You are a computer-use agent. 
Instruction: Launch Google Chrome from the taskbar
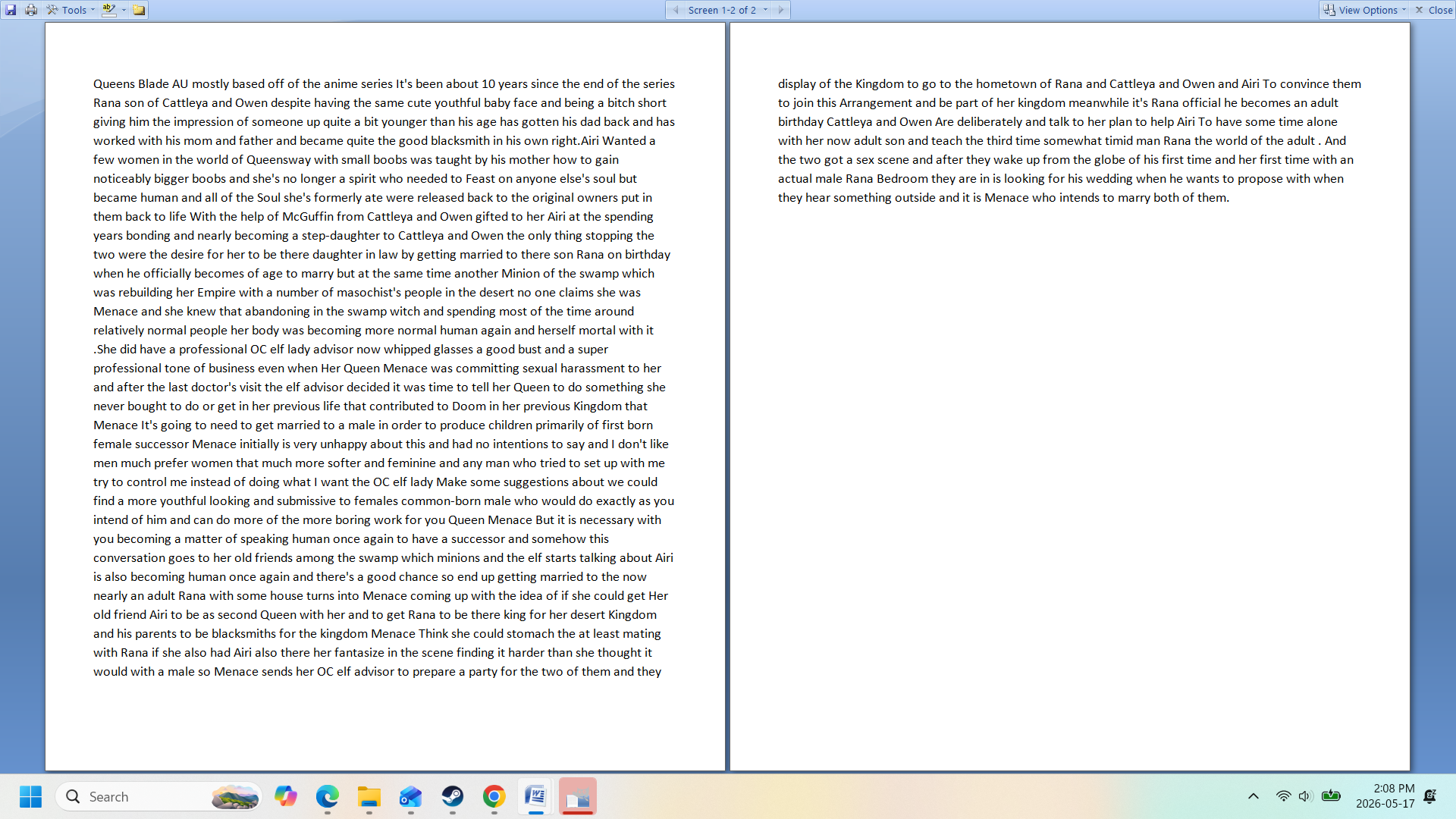pos(494,796)
